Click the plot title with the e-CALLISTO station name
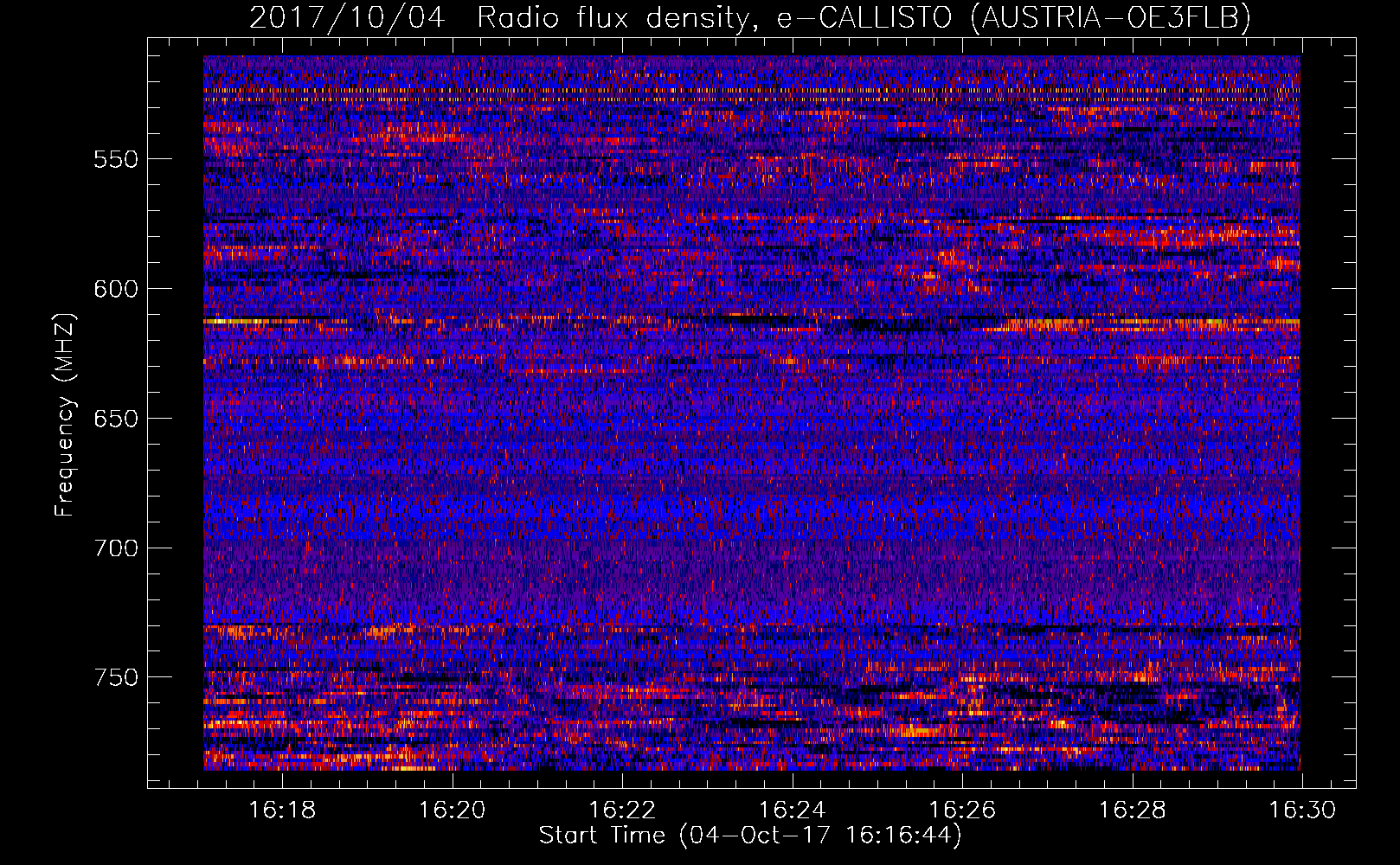 click(x=750, y=16)
